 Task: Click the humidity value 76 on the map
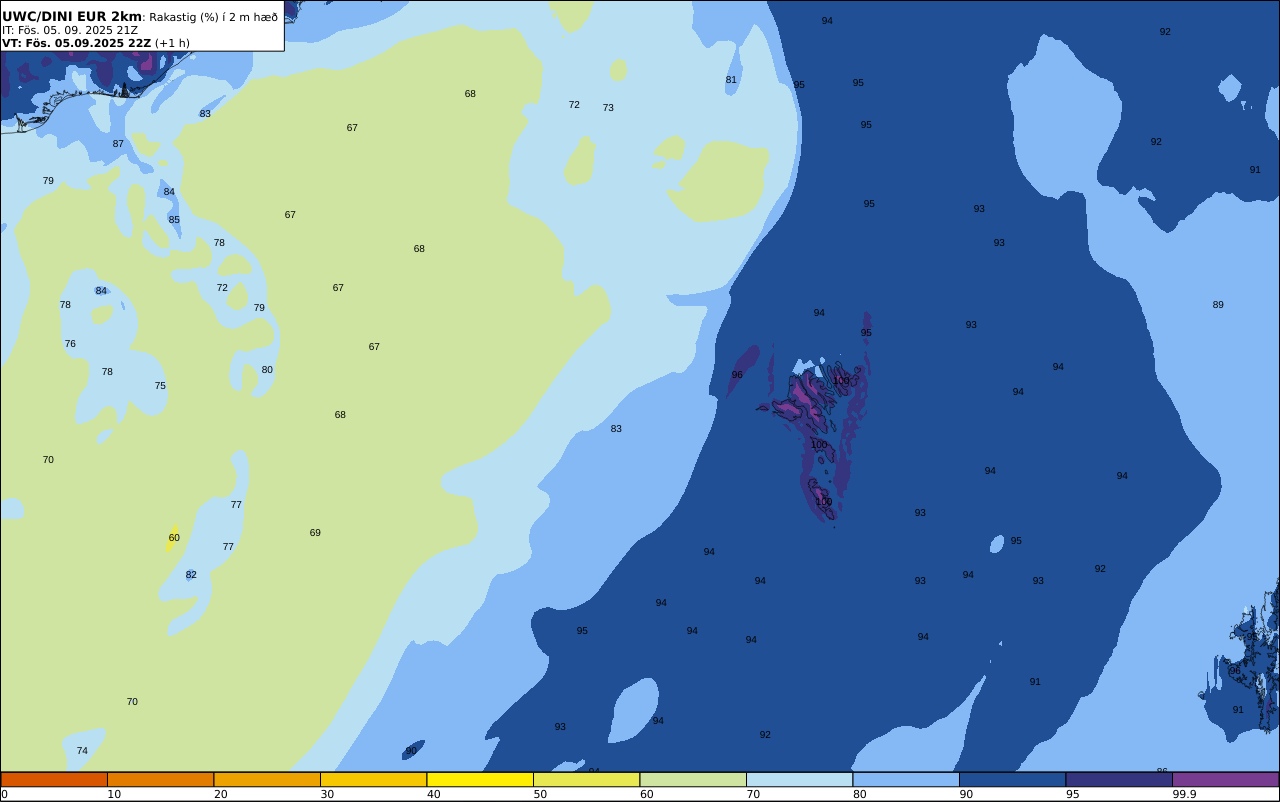coord(70,344)
